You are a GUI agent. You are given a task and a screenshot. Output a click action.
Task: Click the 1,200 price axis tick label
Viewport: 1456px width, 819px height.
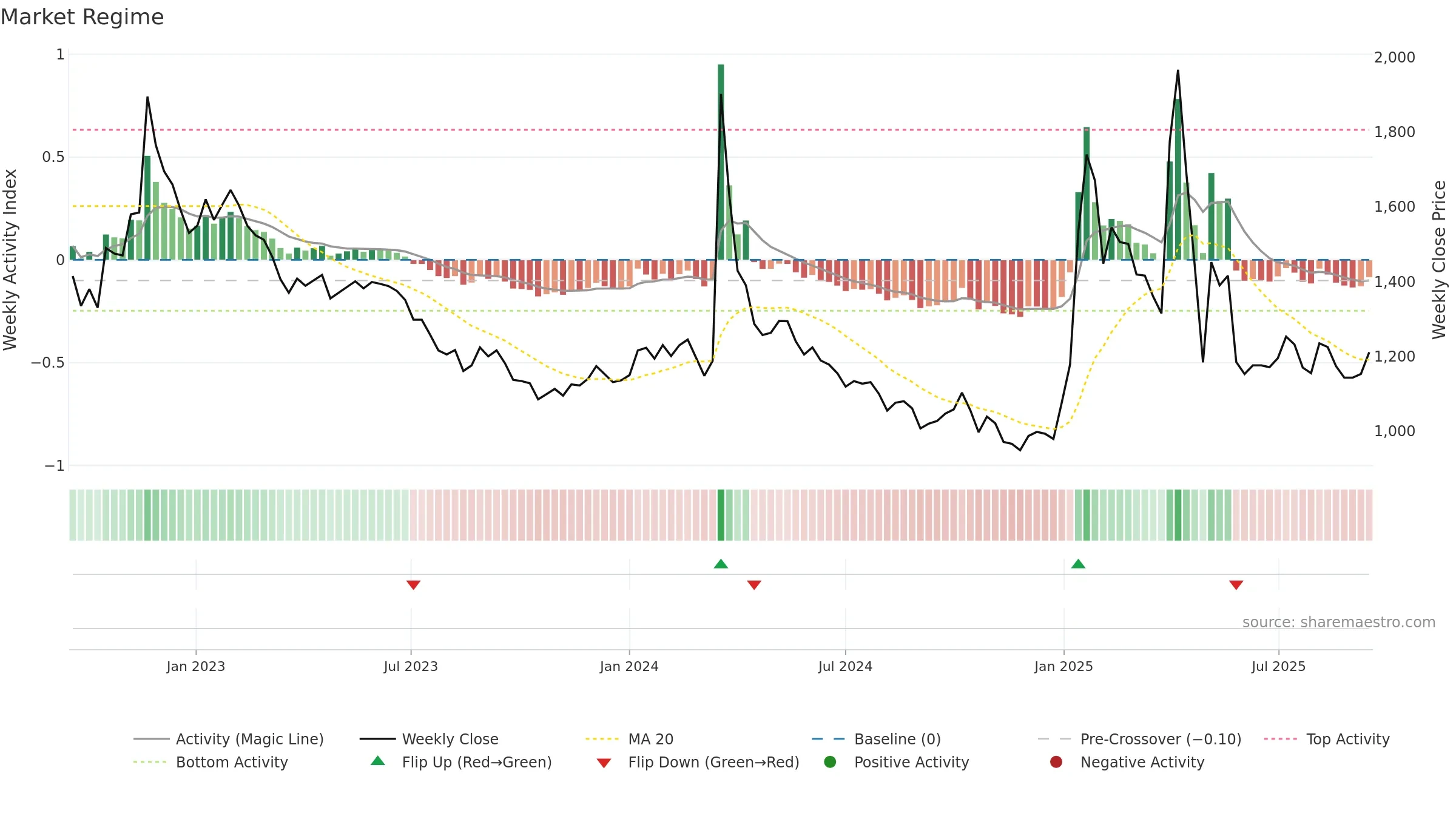pos(1395,356)
